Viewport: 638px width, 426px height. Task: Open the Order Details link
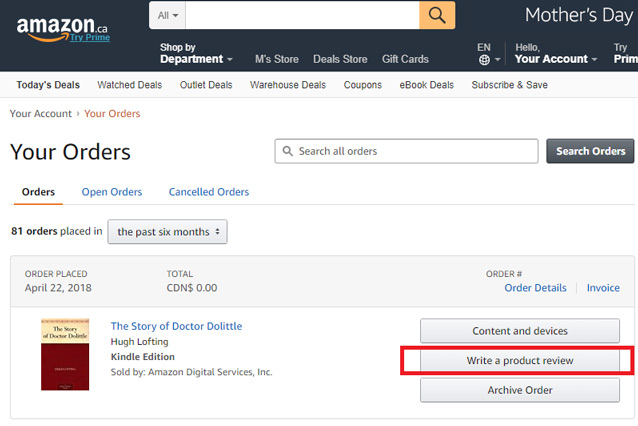pos(535,288)
